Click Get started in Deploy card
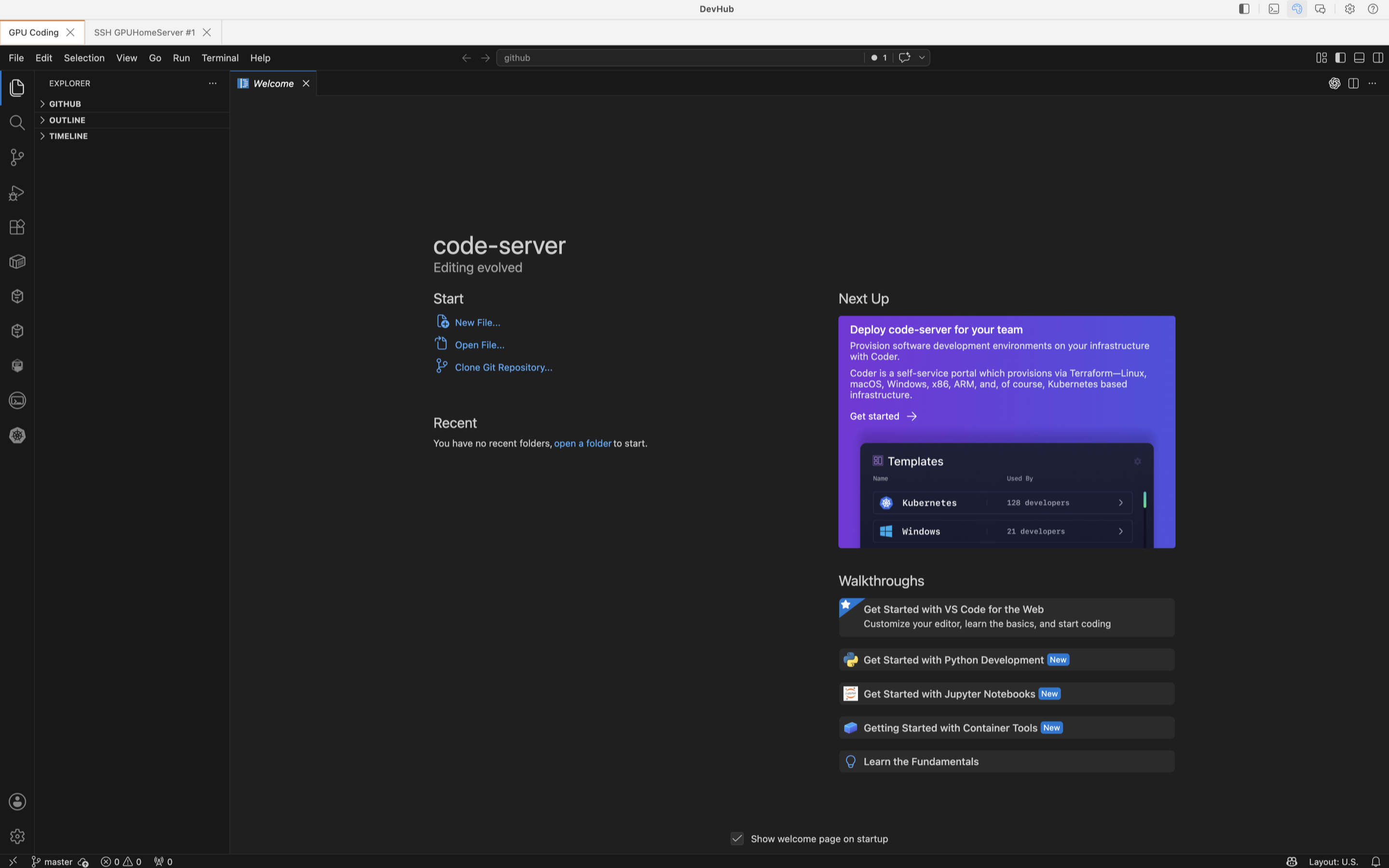1389x868 pixels. (x=884, y=416)
